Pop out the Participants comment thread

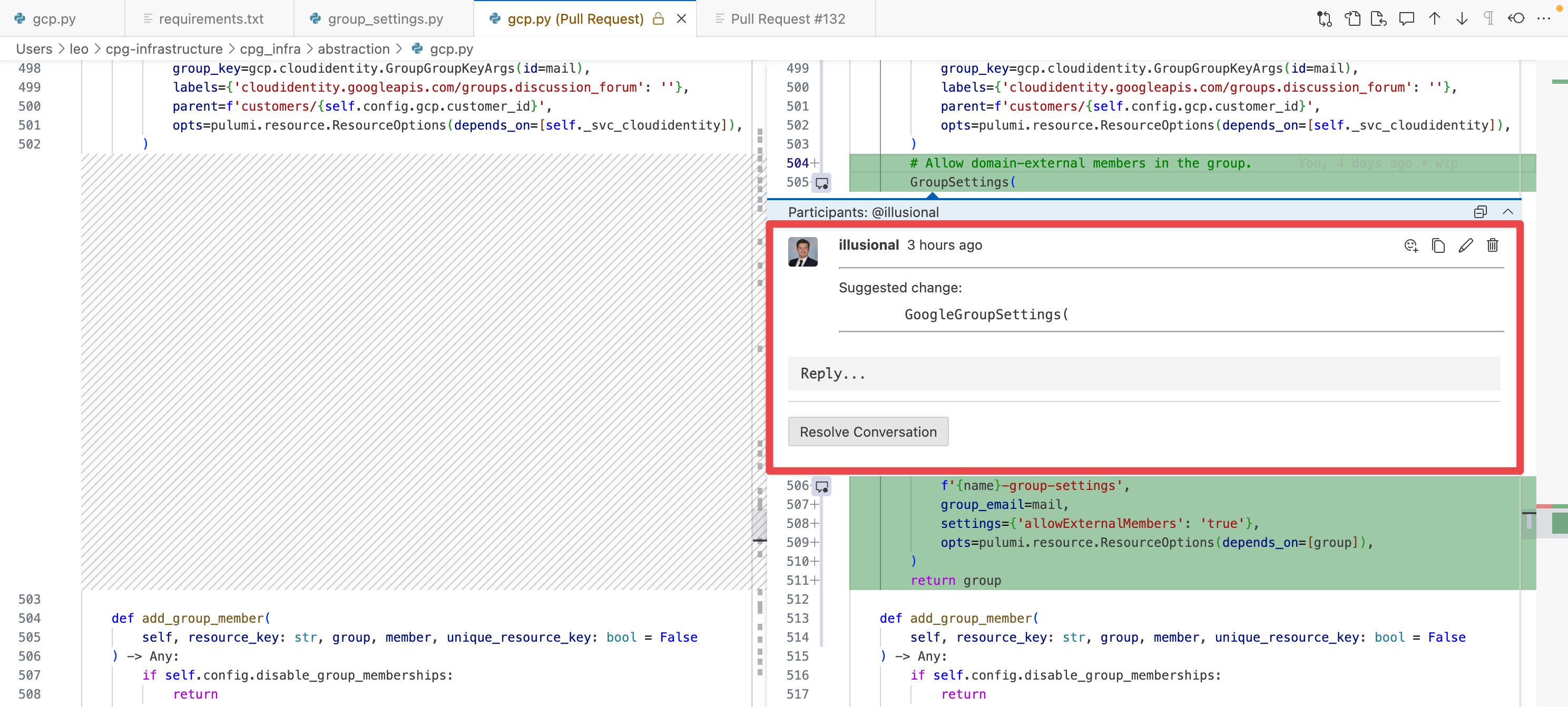(x=1481, y=211)
